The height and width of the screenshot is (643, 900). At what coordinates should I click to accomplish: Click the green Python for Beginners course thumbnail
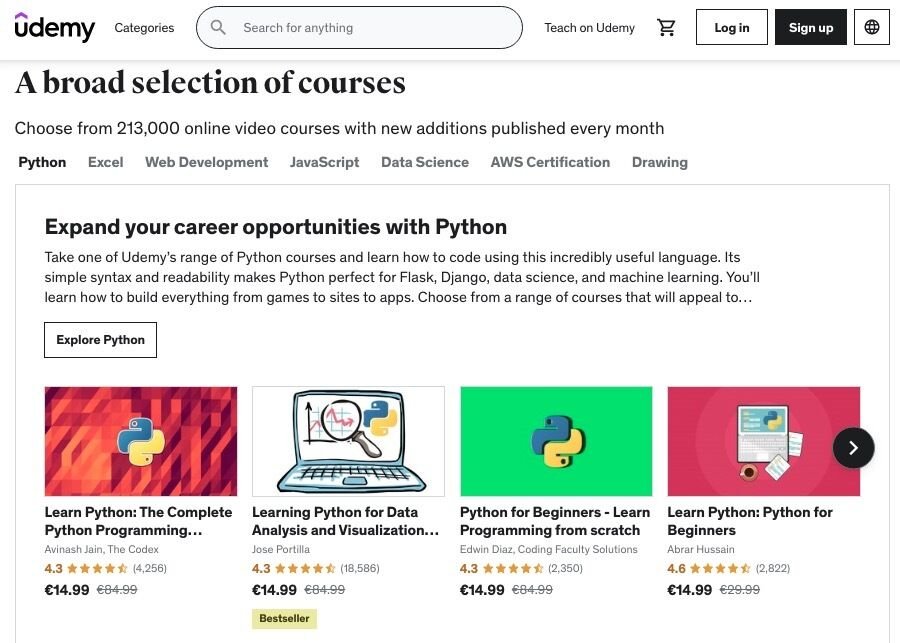(x=556, y=440)
